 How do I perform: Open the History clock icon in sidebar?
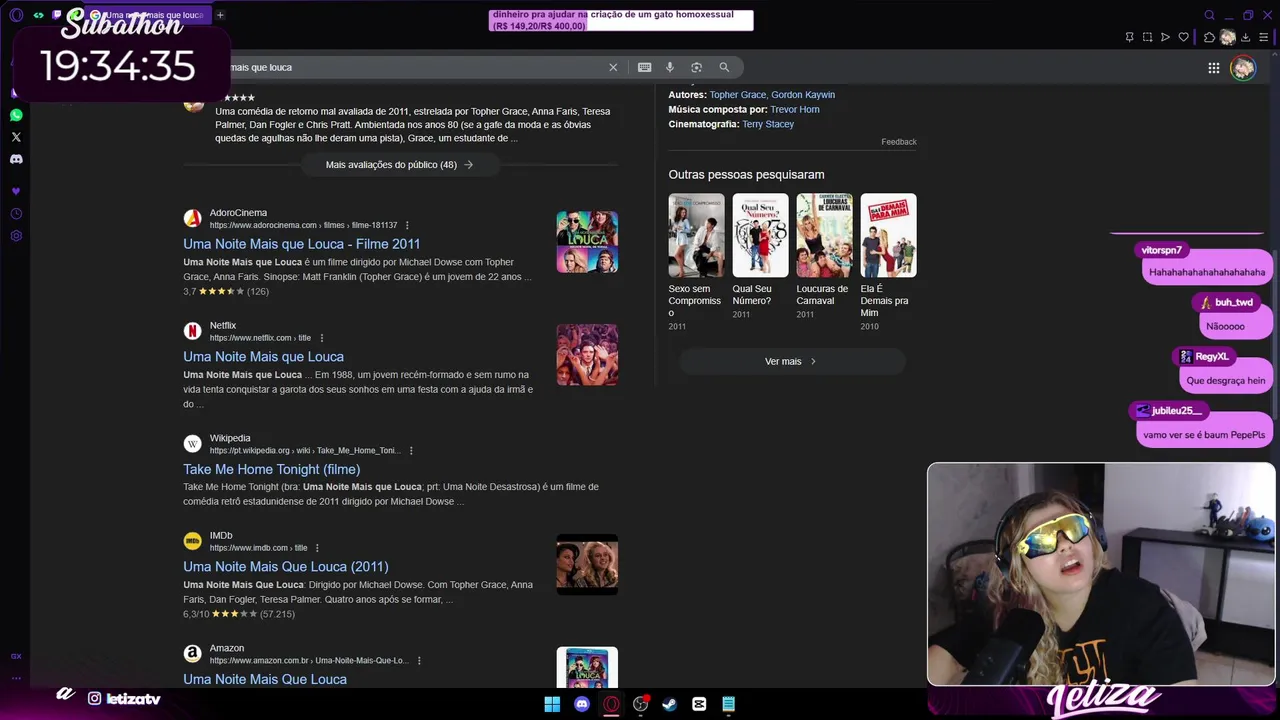(x=16, y=214)
